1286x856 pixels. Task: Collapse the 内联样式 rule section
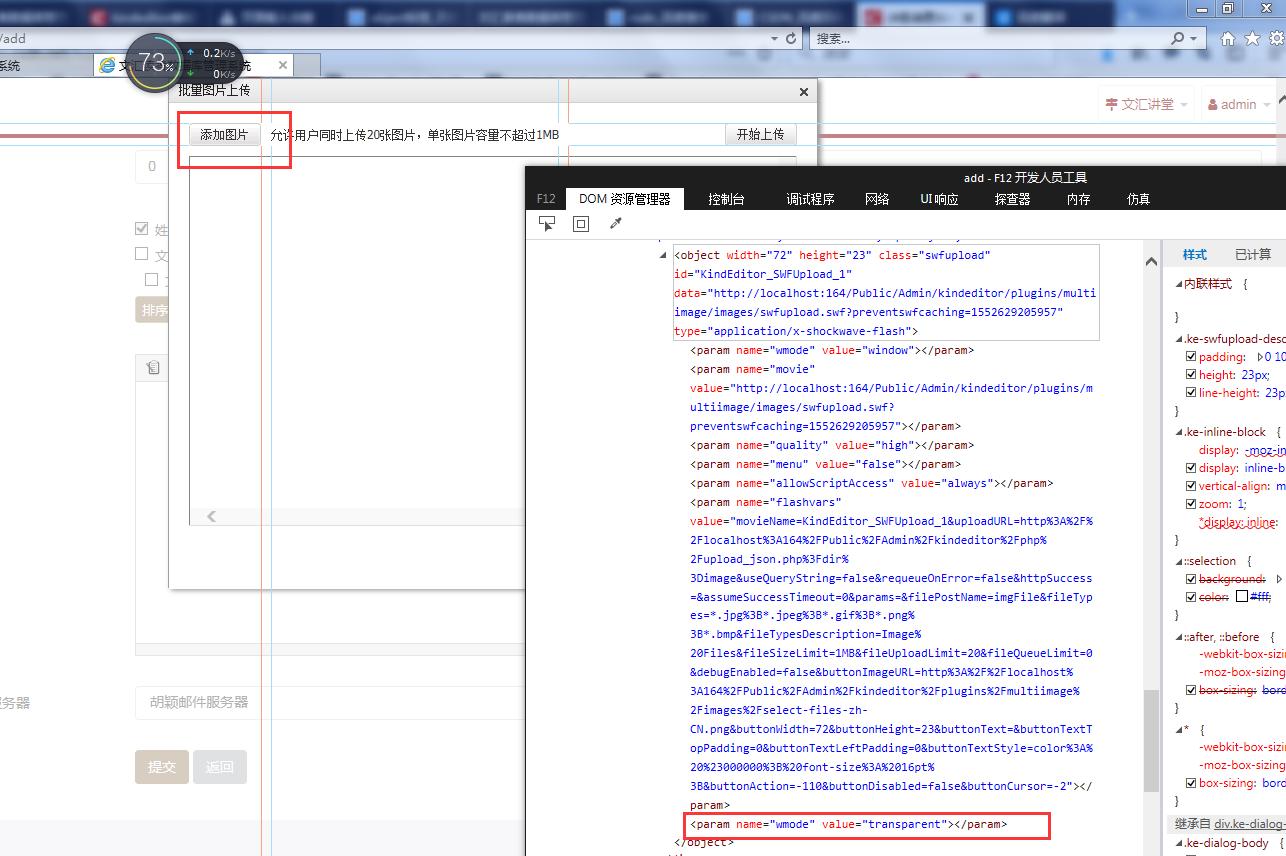point(1178,284)
